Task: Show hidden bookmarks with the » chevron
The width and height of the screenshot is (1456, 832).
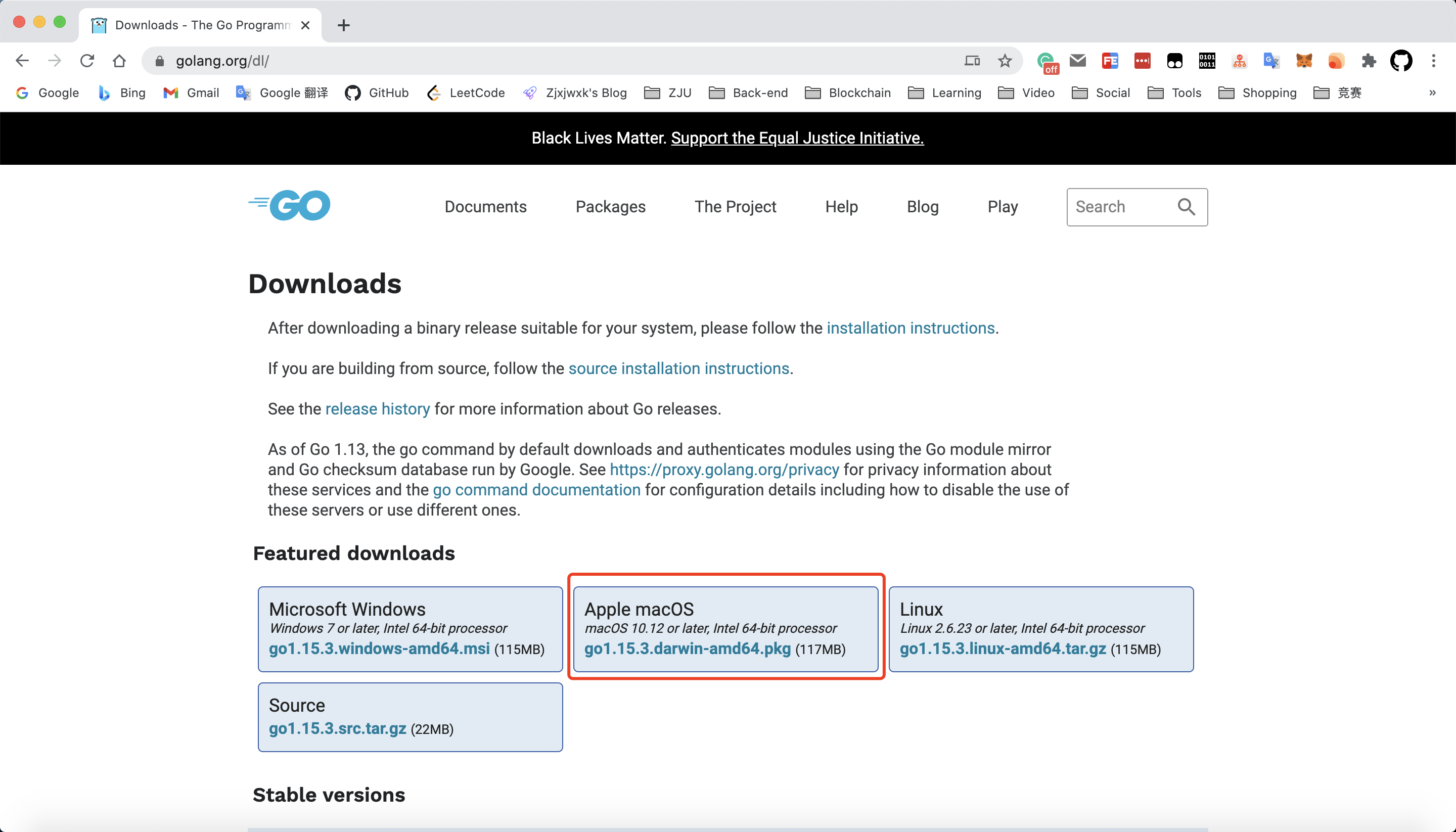Action: (1433, 93)
